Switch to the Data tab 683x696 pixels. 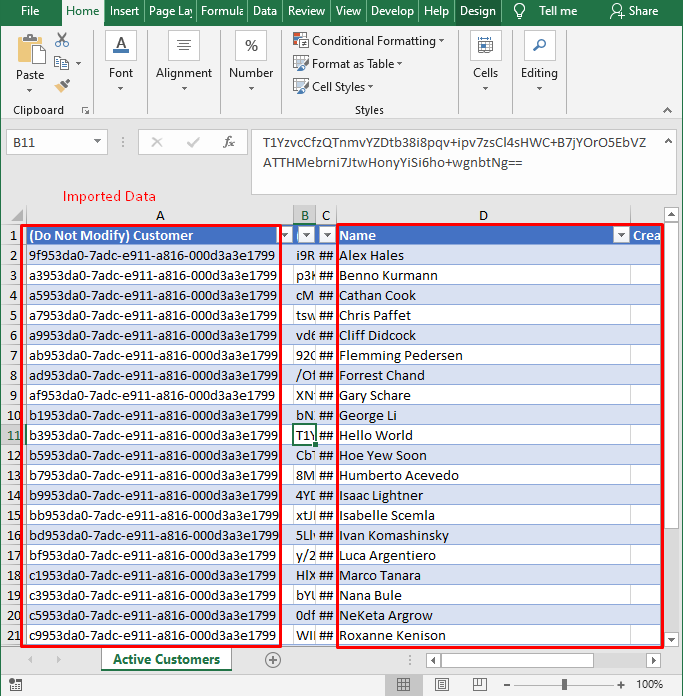click(265, 11)
